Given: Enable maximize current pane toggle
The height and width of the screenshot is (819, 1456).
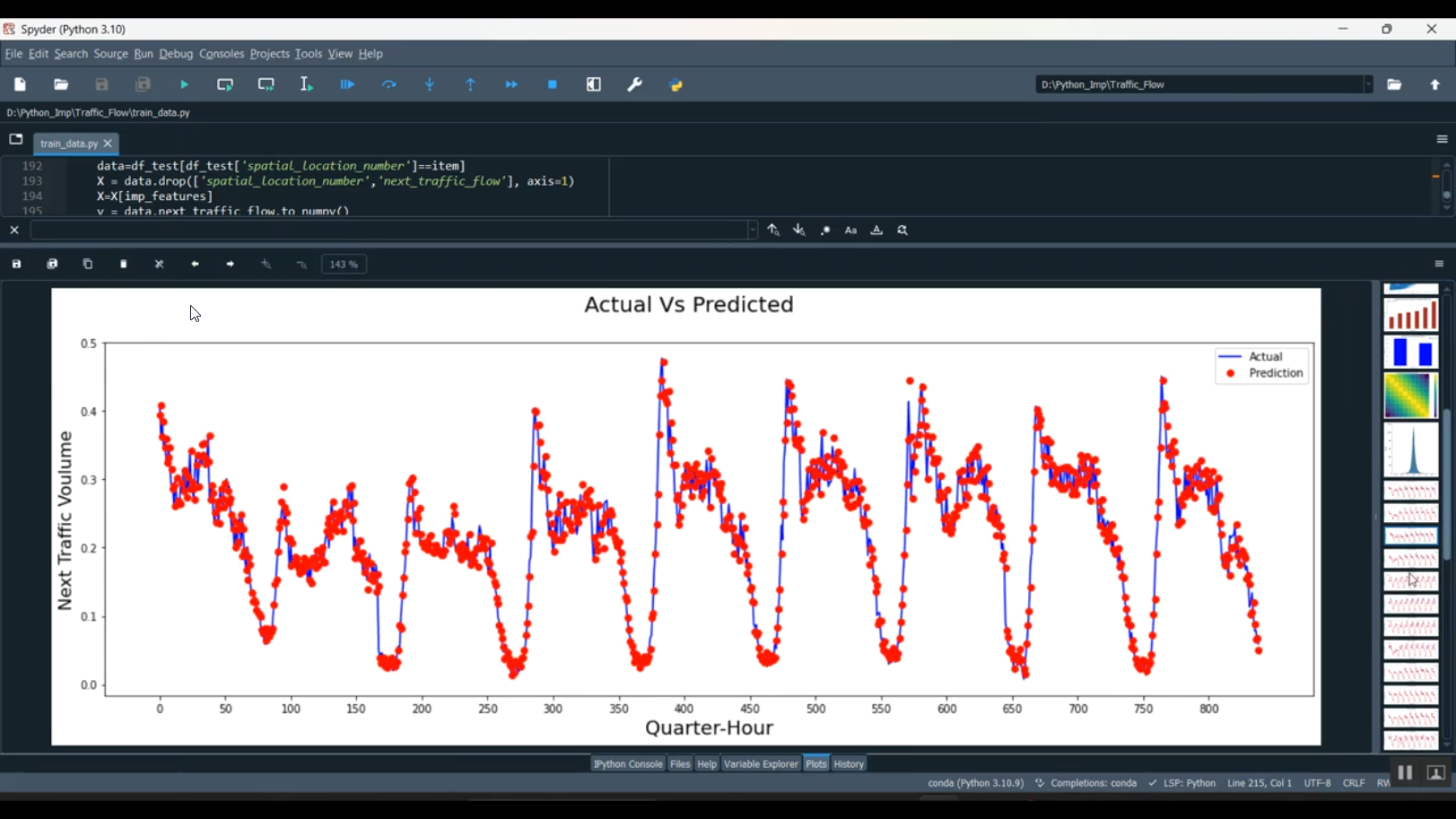Looking at the screenshot, I should click(593, 84).
